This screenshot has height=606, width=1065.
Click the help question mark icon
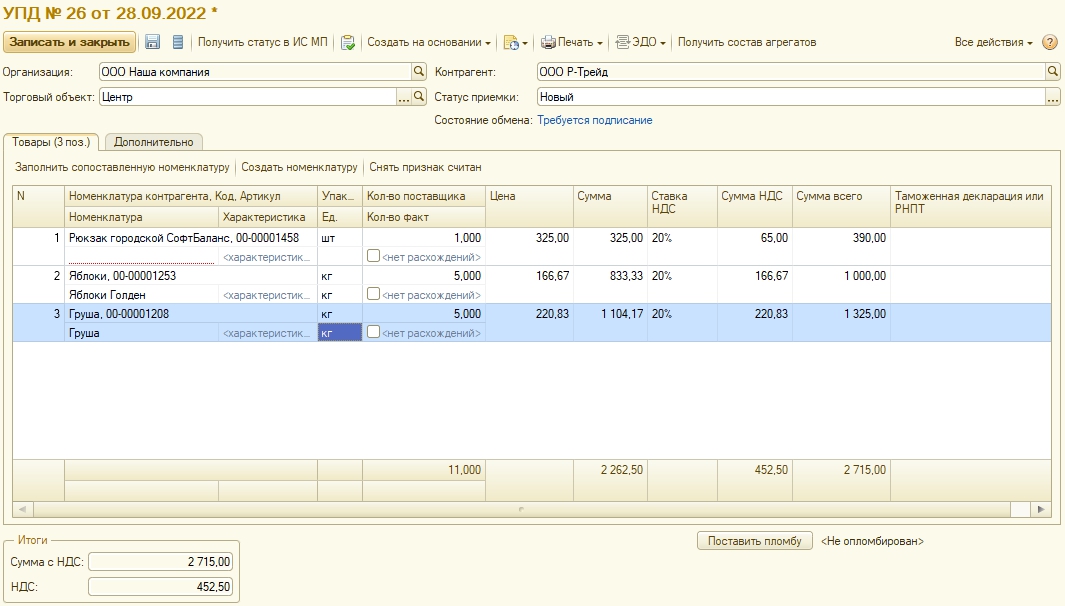[x=1049, y=42]
